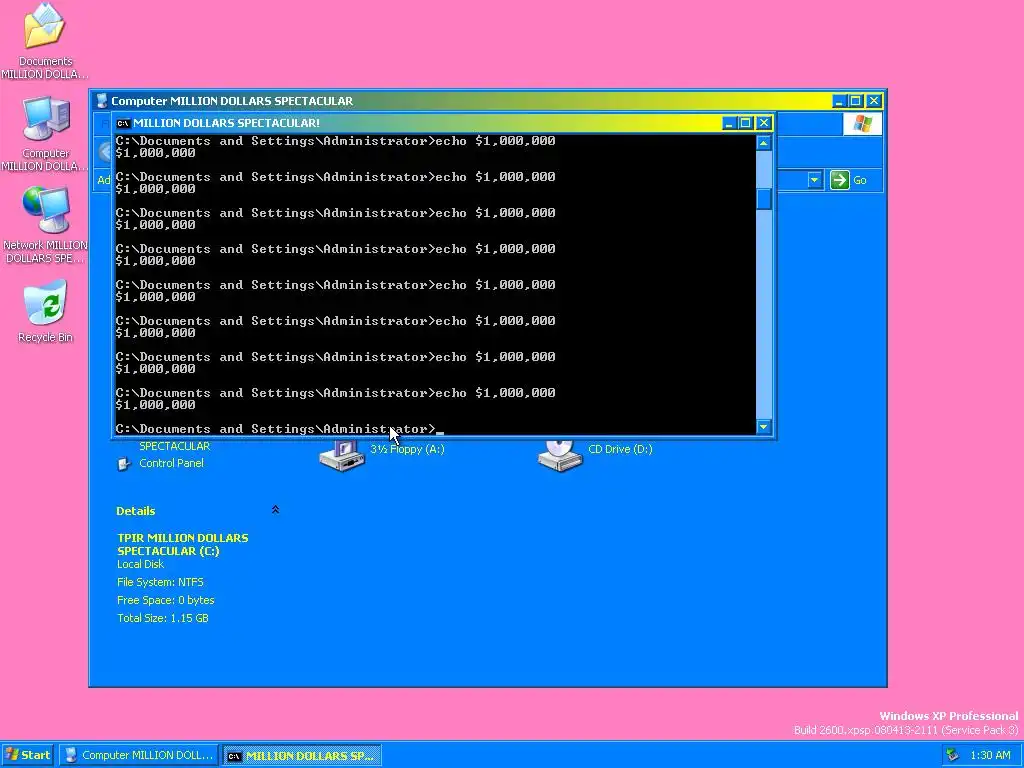Screen dimensions: 1024x768
Task: Click the Windows flag logo in Explorer
Action: (862, 123)
